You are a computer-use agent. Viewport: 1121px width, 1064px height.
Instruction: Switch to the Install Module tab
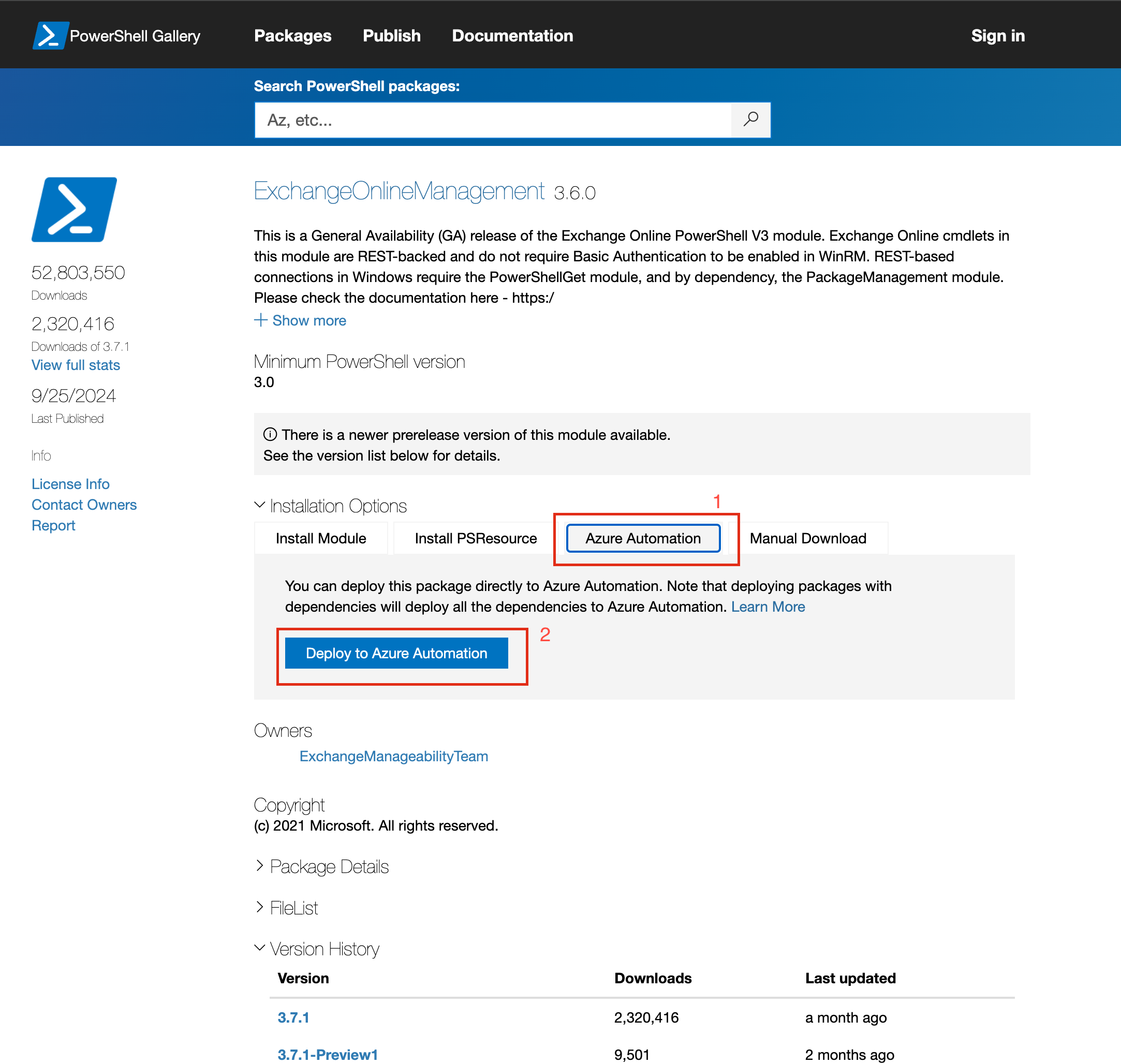pos(321,538)
